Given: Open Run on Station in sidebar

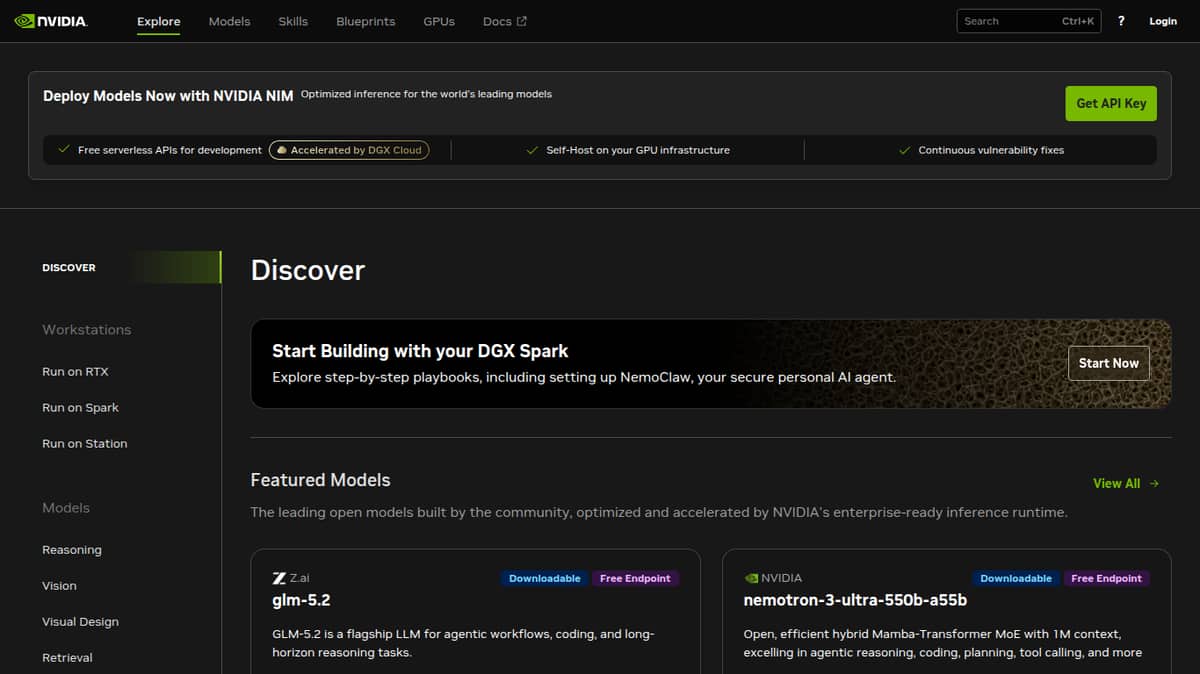Looking at the screenshot, I should coord(85,444).
